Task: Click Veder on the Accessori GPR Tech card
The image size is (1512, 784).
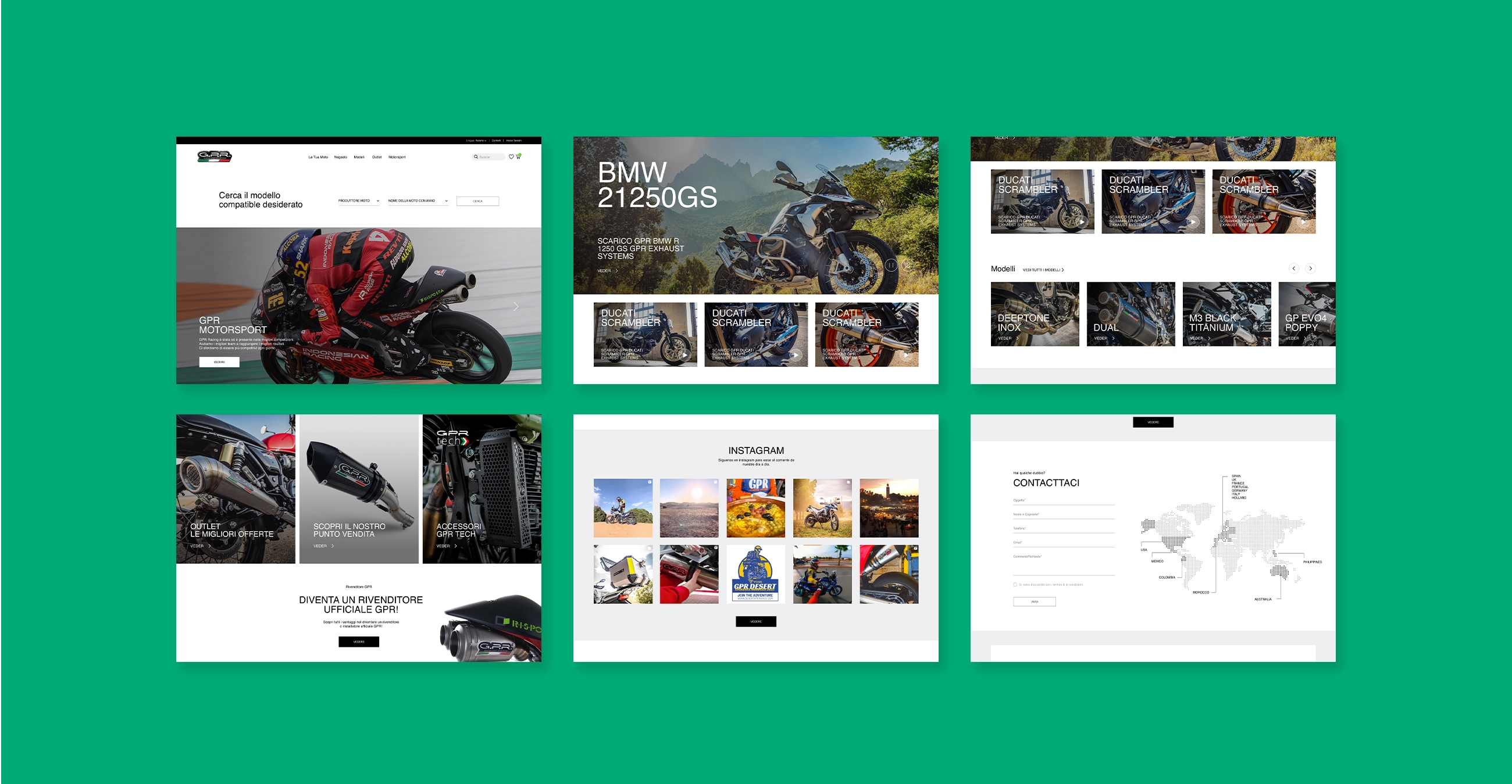Action: click(x=447, y=546)
